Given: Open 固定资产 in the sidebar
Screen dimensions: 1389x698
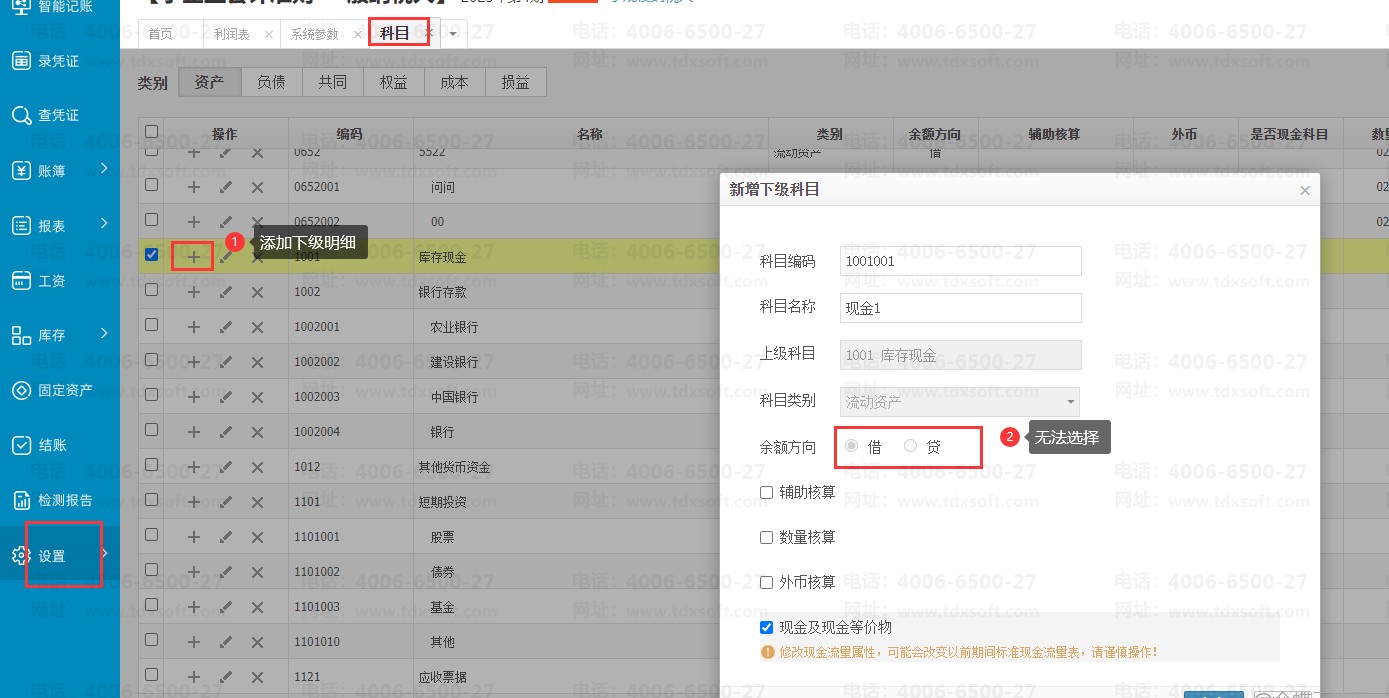Looking at the screenshot, I should pyautogui.click(x=64, y=390).
